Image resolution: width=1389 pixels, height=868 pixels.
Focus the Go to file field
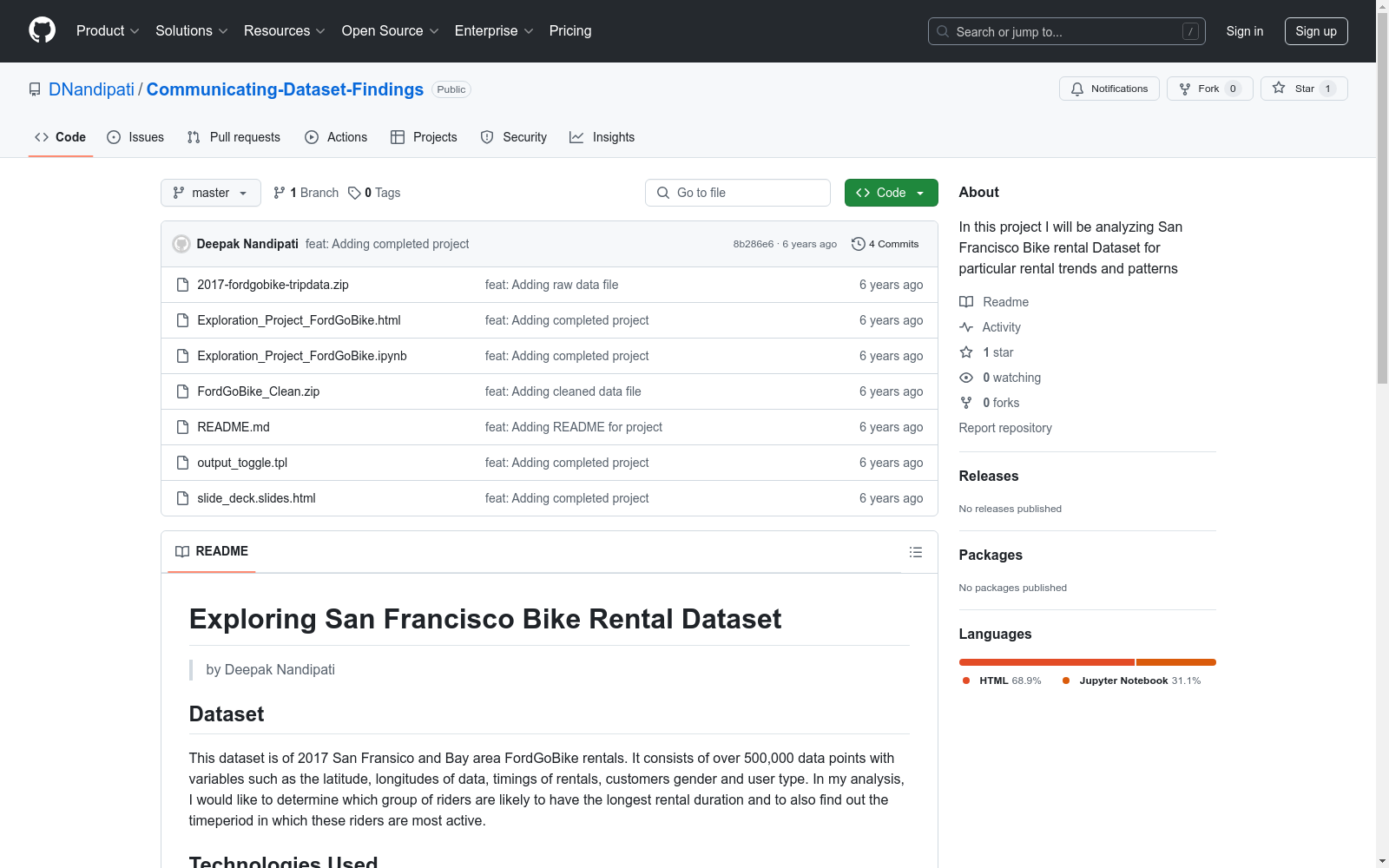click(738, 193)
